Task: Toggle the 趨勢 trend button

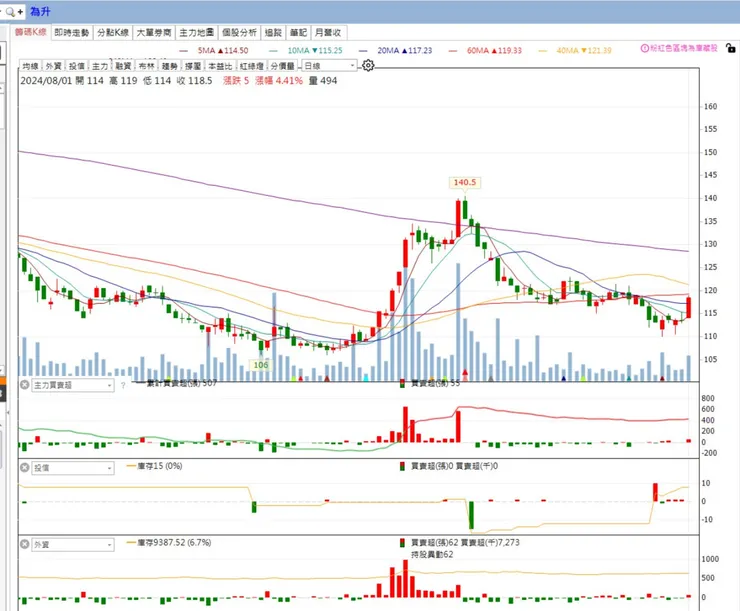Action: (x=169, y=66)
